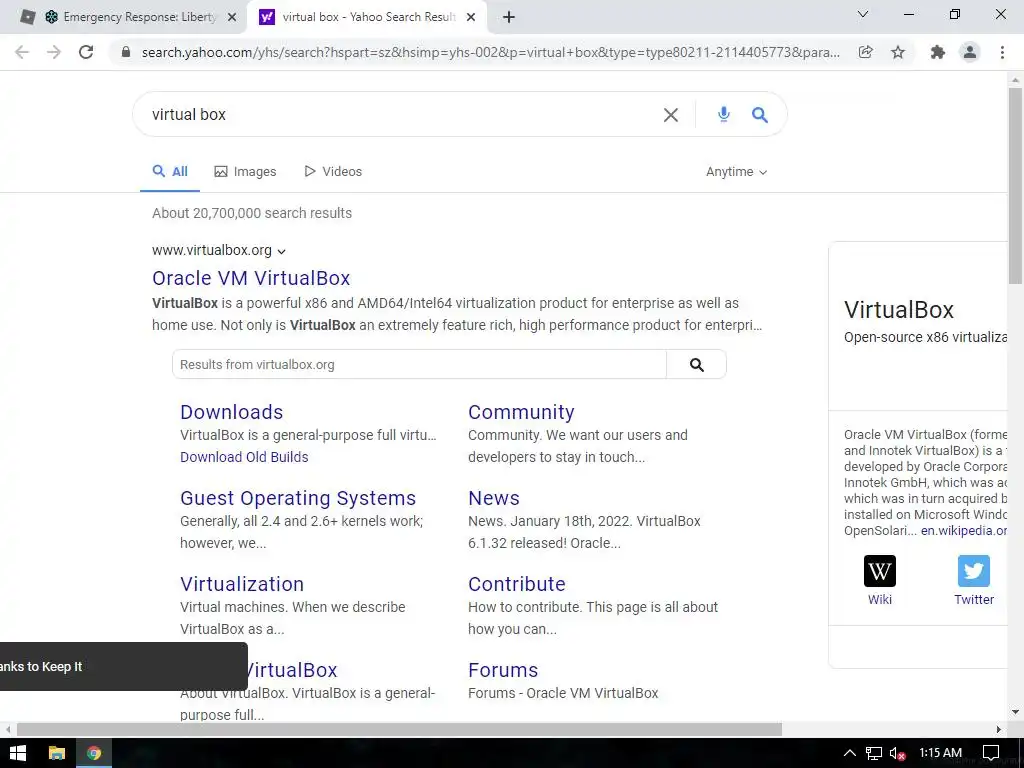This screenshot has height=768, width=1024.
Task: Show the clock reading 1:15 AM
Action: click(940, 752)
